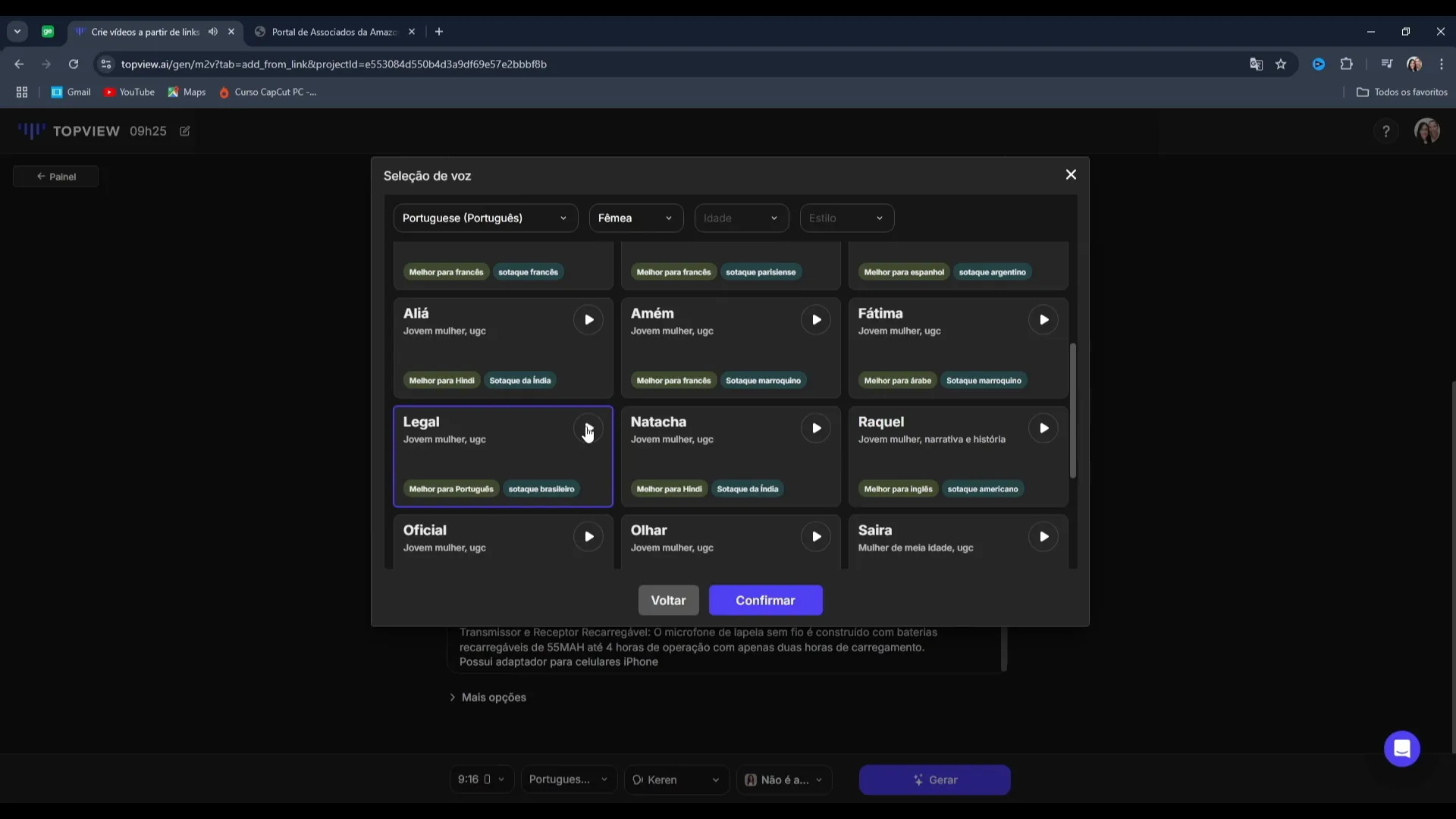
Task: Click the Voltar button
Action: click(668, 601)
